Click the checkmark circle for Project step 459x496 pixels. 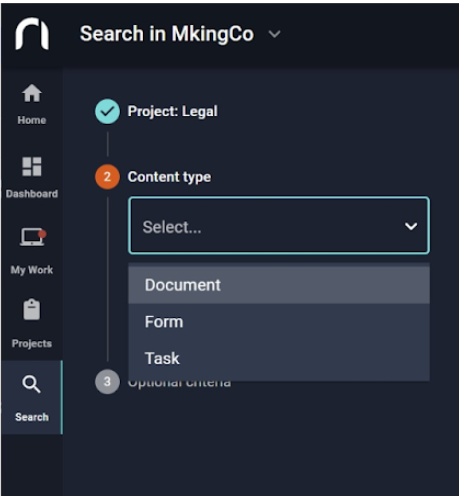pyautogui.click(x=107, y=112)
